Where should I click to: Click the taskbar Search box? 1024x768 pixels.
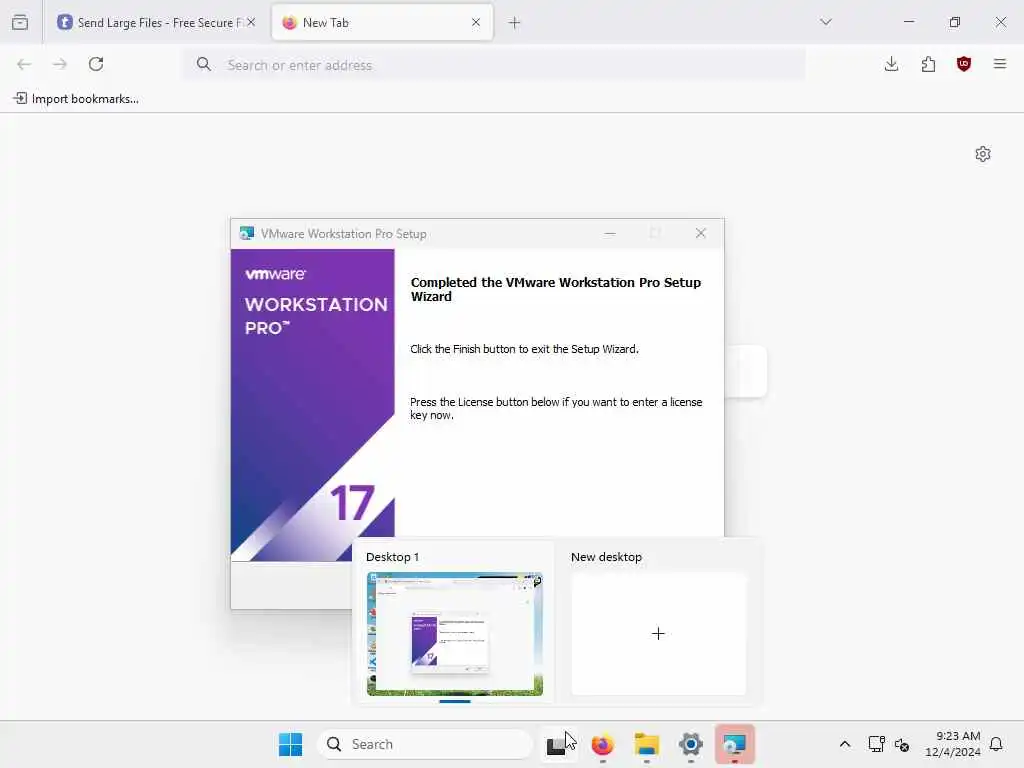pos(424,744)
